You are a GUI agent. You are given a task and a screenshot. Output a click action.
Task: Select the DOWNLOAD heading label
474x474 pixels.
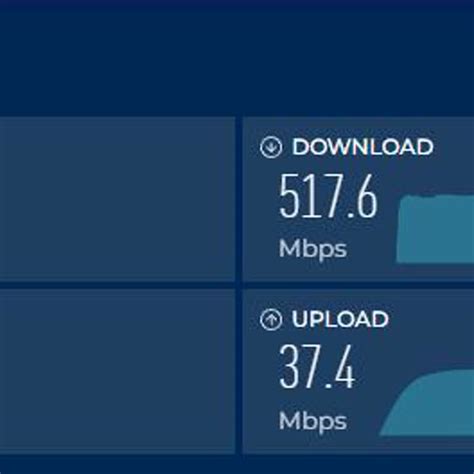click(363, 147)
